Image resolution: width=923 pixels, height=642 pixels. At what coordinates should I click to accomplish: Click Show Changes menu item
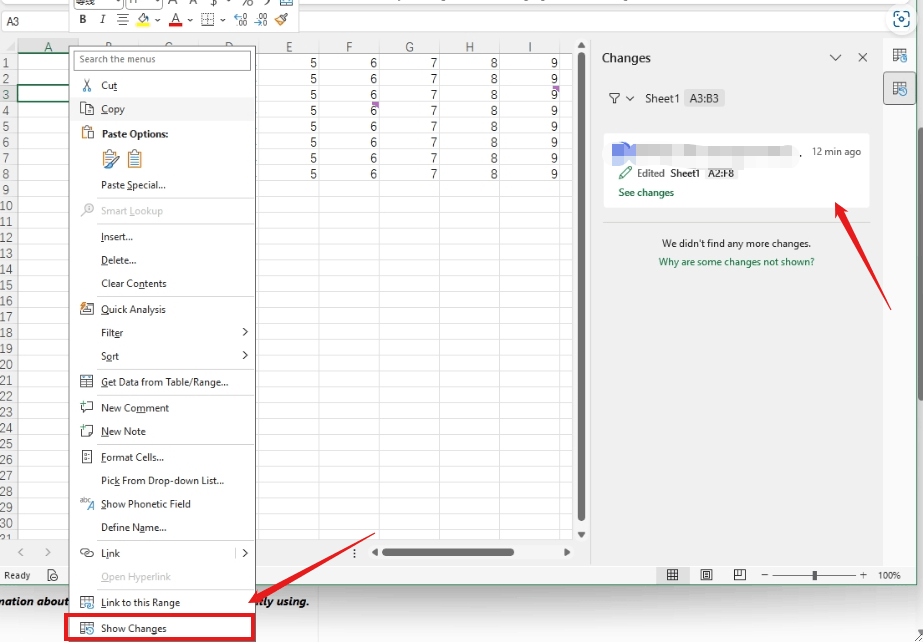pyautogui.click(x=160, y=628)
